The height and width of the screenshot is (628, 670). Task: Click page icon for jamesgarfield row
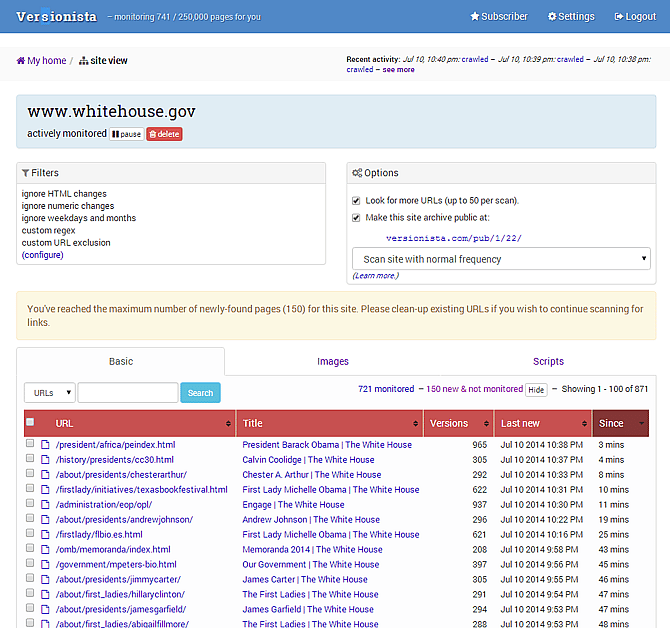45,609
